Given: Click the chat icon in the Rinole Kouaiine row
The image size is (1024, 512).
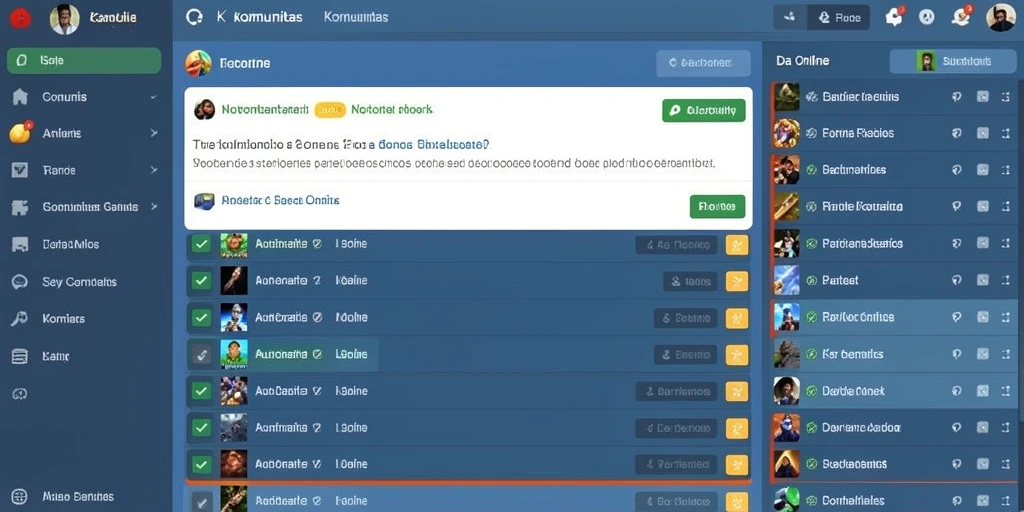Looking at the screenshot, I should [x=957, y=206].
